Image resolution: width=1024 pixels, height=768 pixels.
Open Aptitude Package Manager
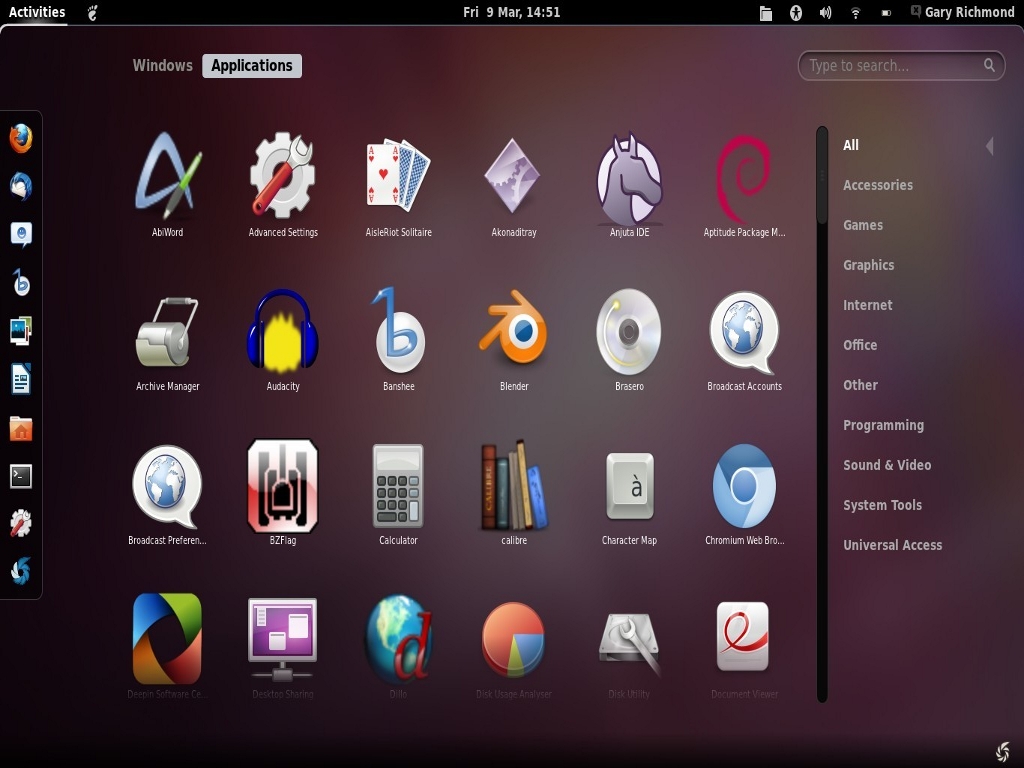(744, 184)
